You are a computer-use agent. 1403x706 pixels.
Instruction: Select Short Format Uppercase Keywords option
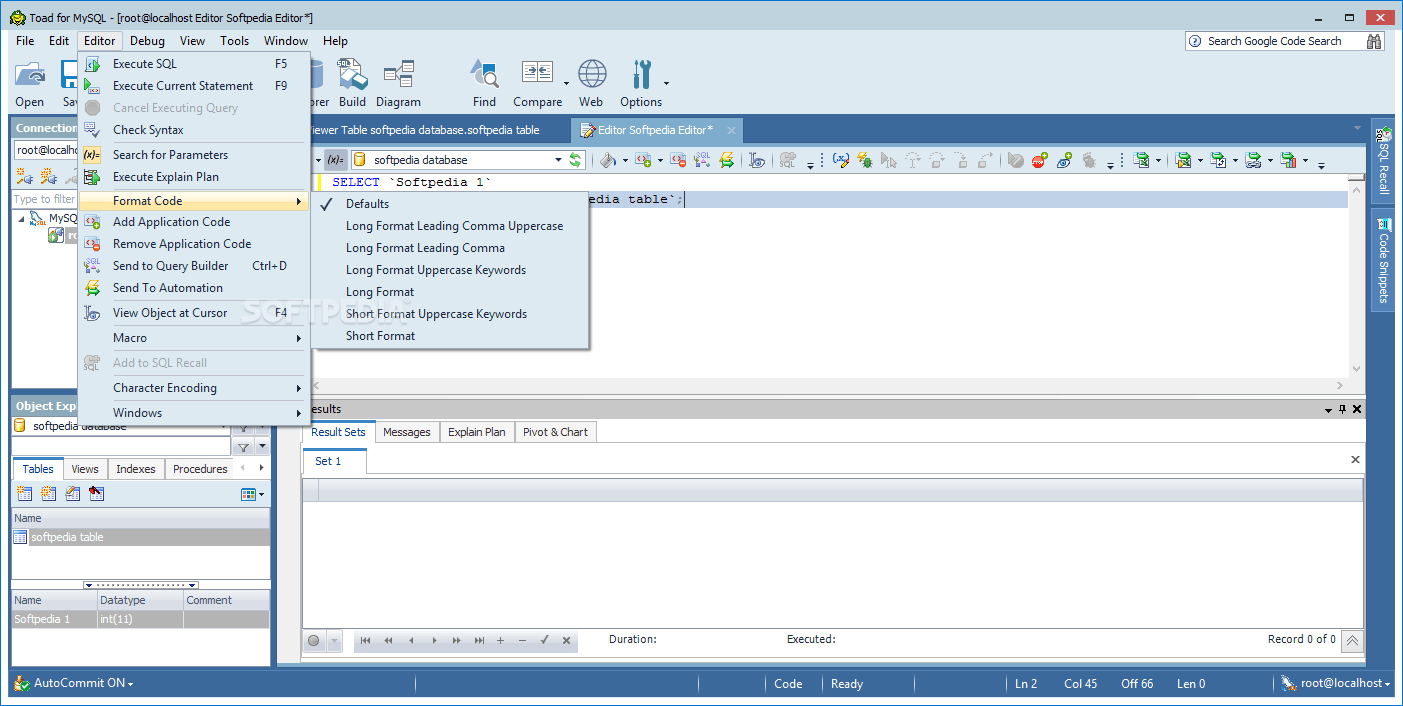[450, 314]
